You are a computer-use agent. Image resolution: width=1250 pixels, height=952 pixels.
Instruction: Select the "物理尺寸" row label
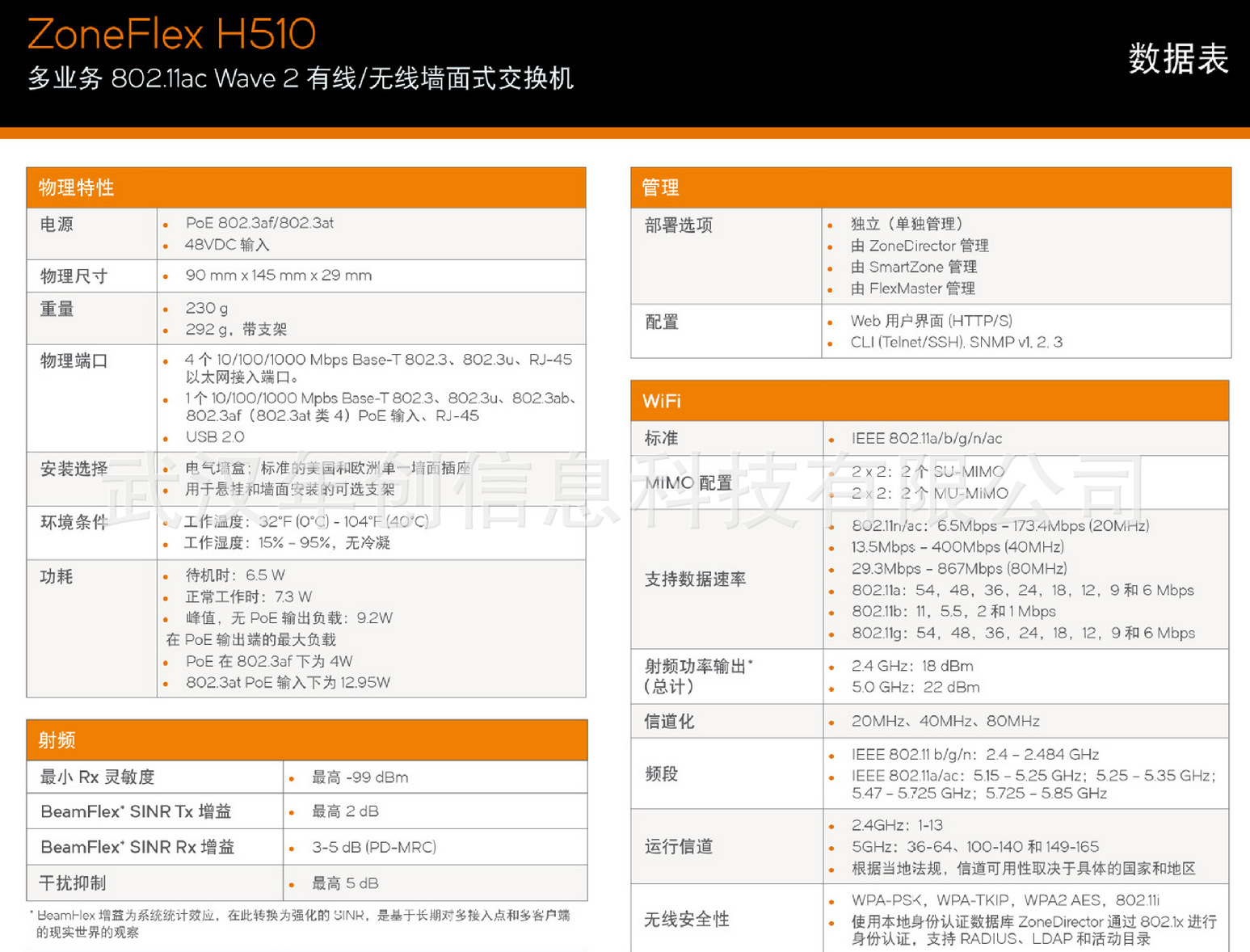click(74, 276)
